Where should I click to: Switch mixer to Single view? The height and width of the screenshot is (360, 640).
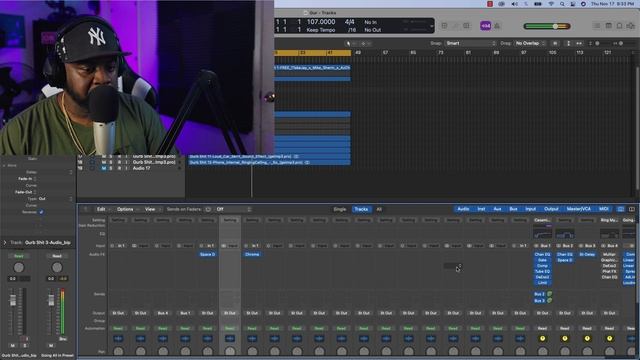(x=340, y=209)
